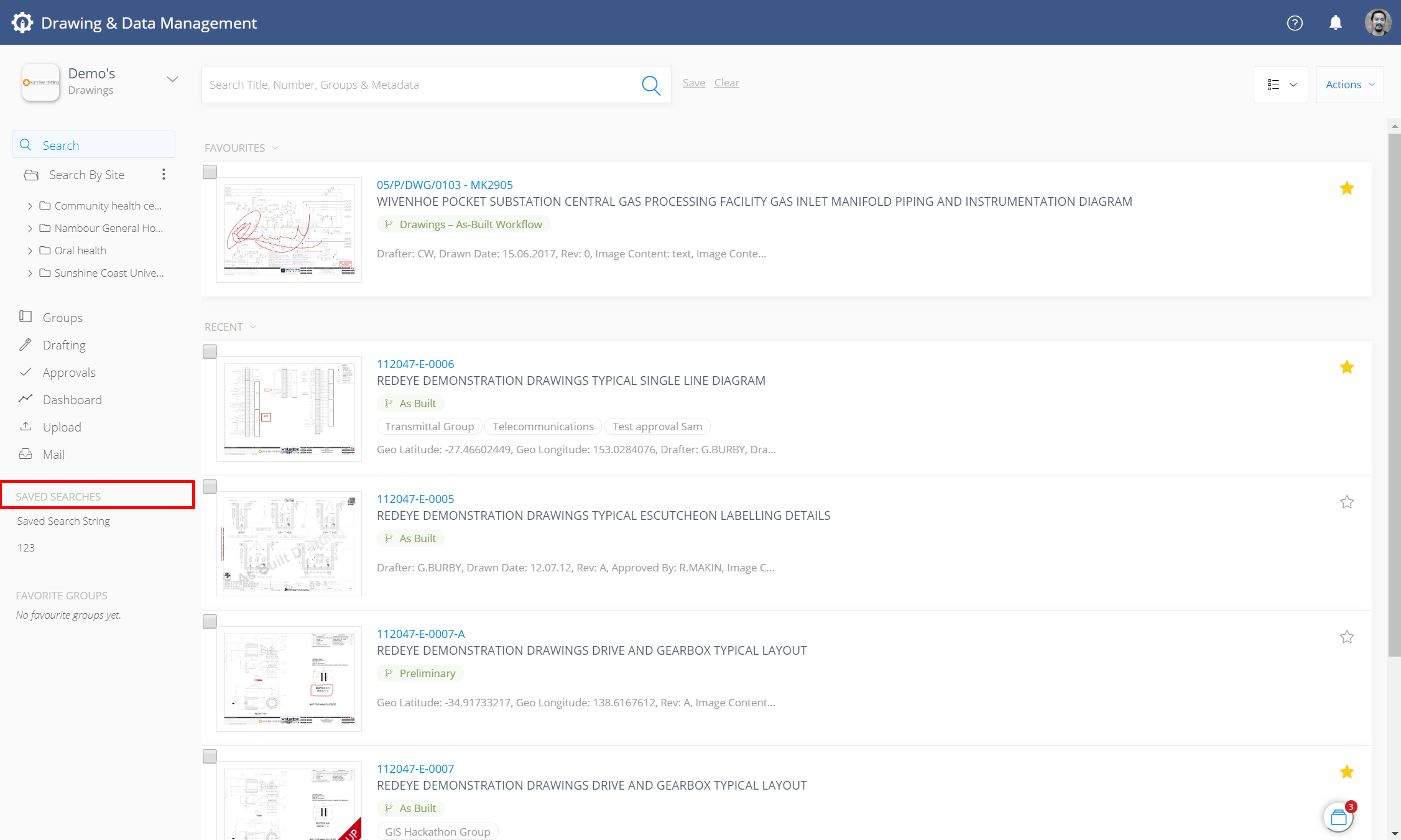Click the app gear logo icon
The image size is (1401, 840).
coord(22,23)
